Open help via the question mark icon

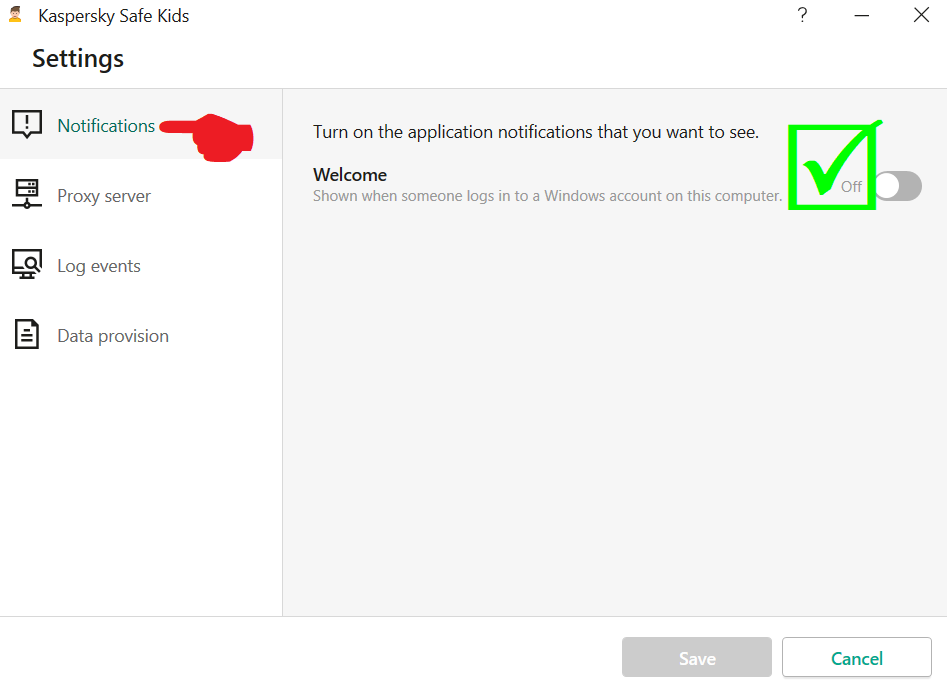click(802, 15)
